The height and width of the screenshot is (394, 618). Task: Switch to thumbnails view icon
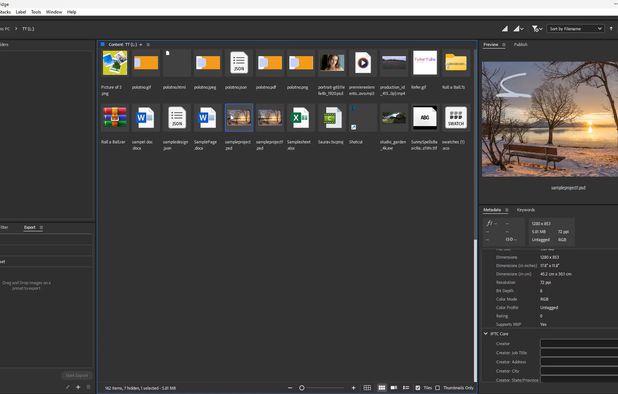[x=382, y=388]
